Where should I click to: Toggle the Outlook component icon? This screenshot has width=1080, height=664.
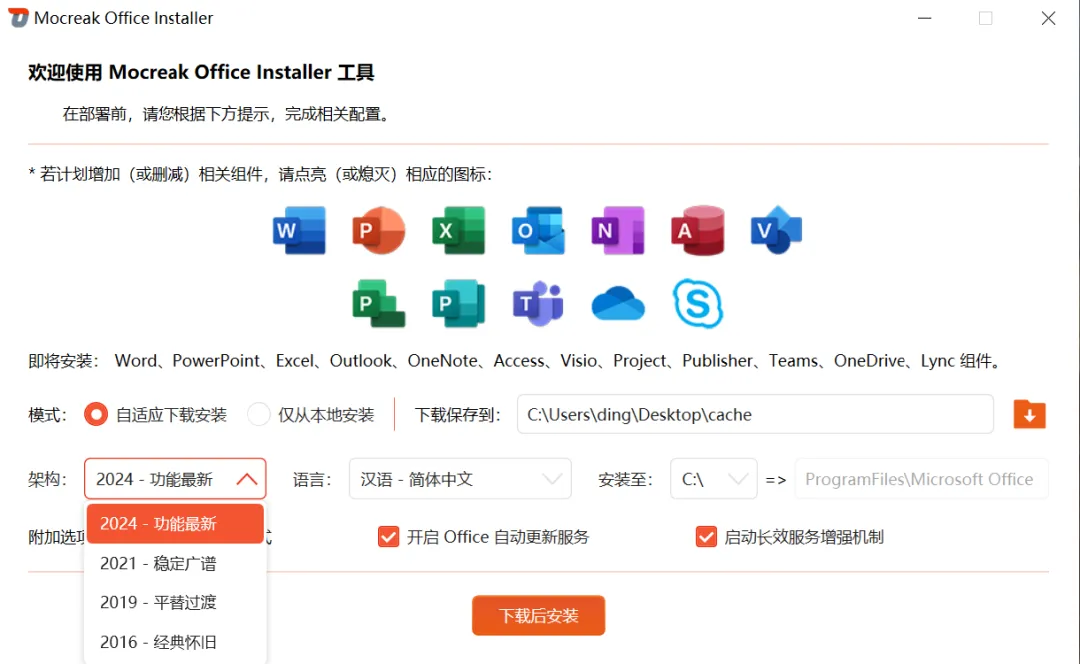point(538,230)
